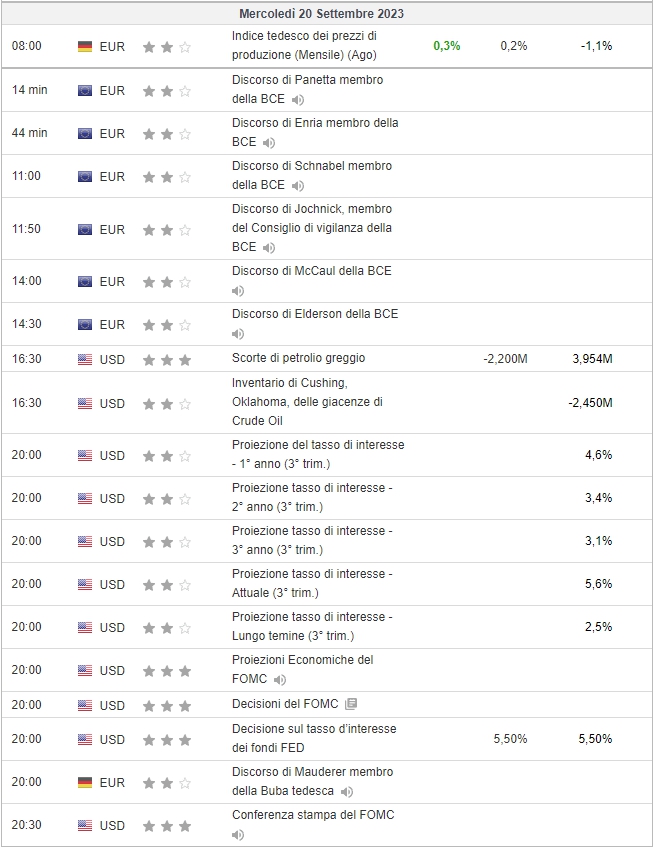Open Indice tedesco dei prezzi di produzione event
656x851 pixels.
click(x=304, y=45)
